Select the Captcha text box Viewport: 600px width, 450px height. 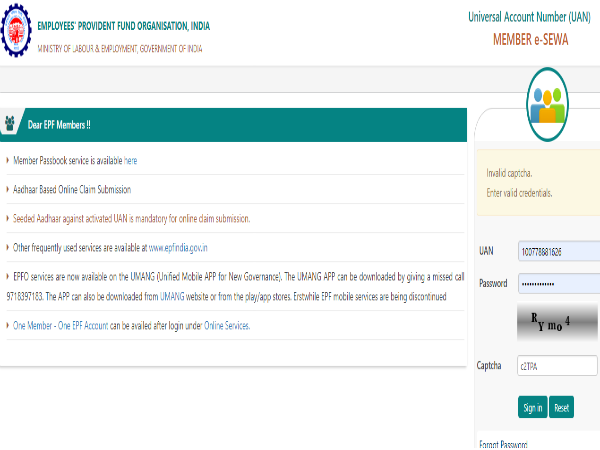pos(557,366)
